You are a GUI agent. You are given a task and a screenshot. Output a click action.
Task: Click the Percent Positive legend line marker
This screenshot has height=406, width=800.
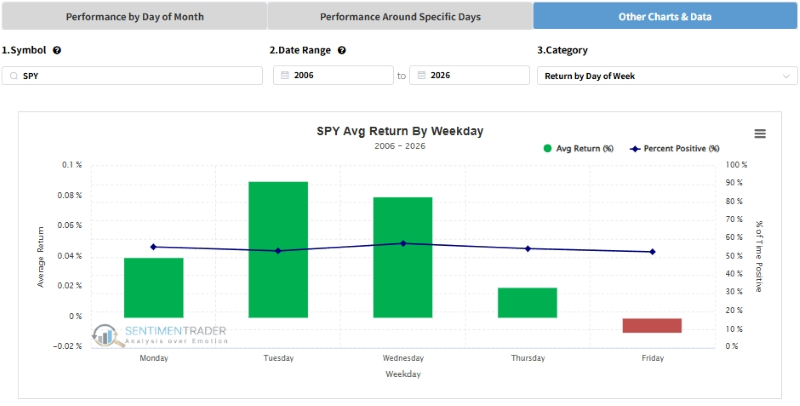[x=635, y=149]
